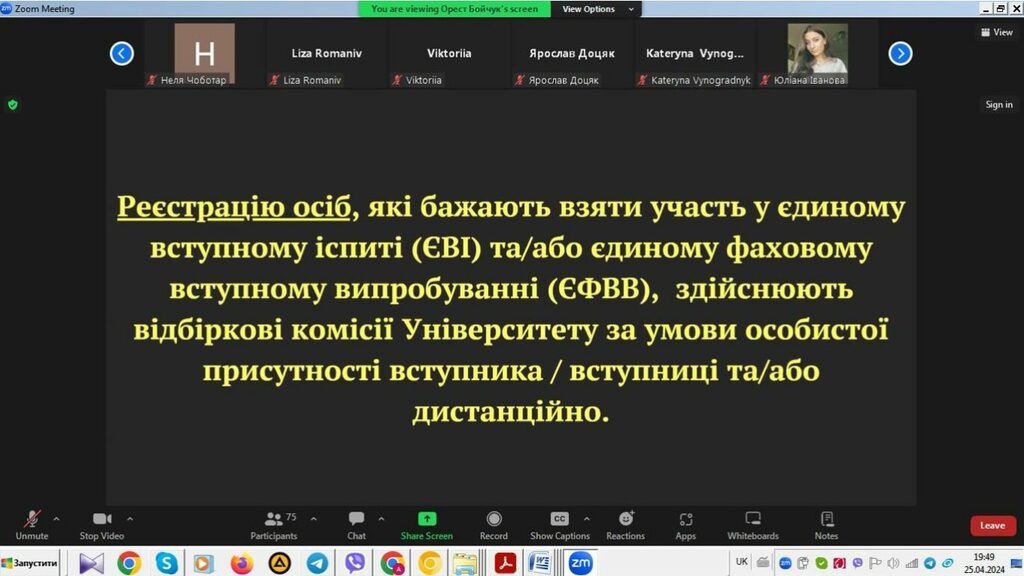Open the Chat panel
This screenshot has width=1024, height=576.
coord(356,523)
